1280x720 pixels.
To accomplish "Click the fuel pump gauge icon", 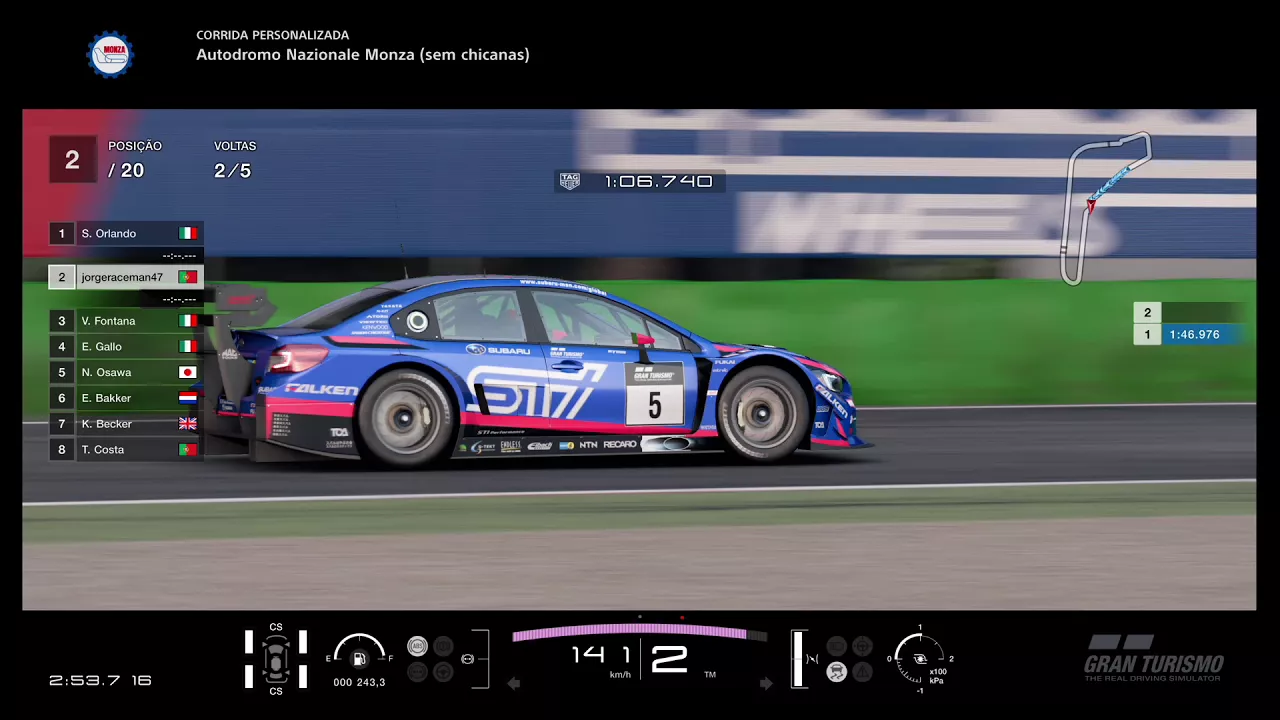I will [x=359, y=659].
